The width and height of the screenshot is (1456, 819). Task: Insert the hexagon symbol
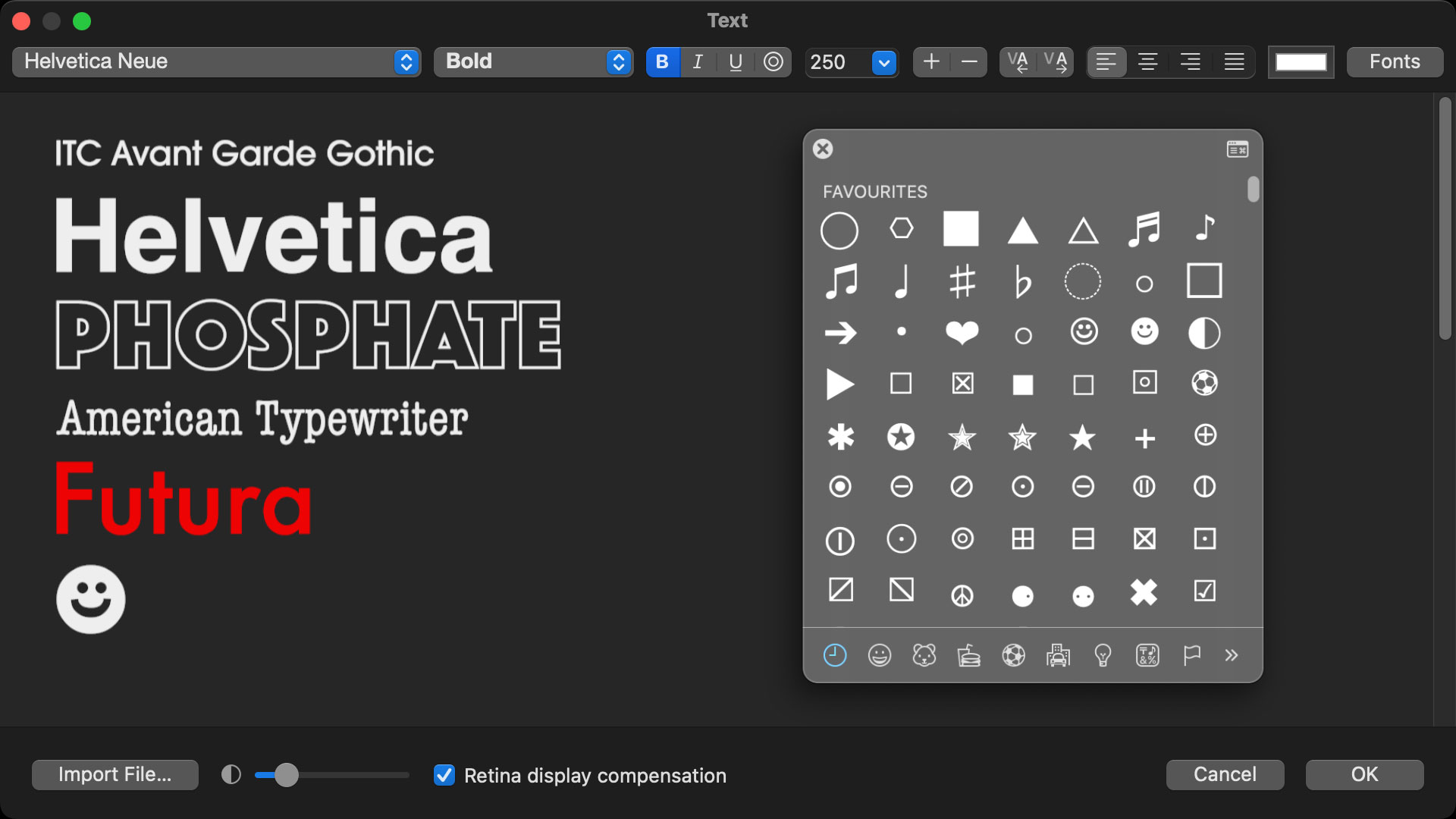902,227
